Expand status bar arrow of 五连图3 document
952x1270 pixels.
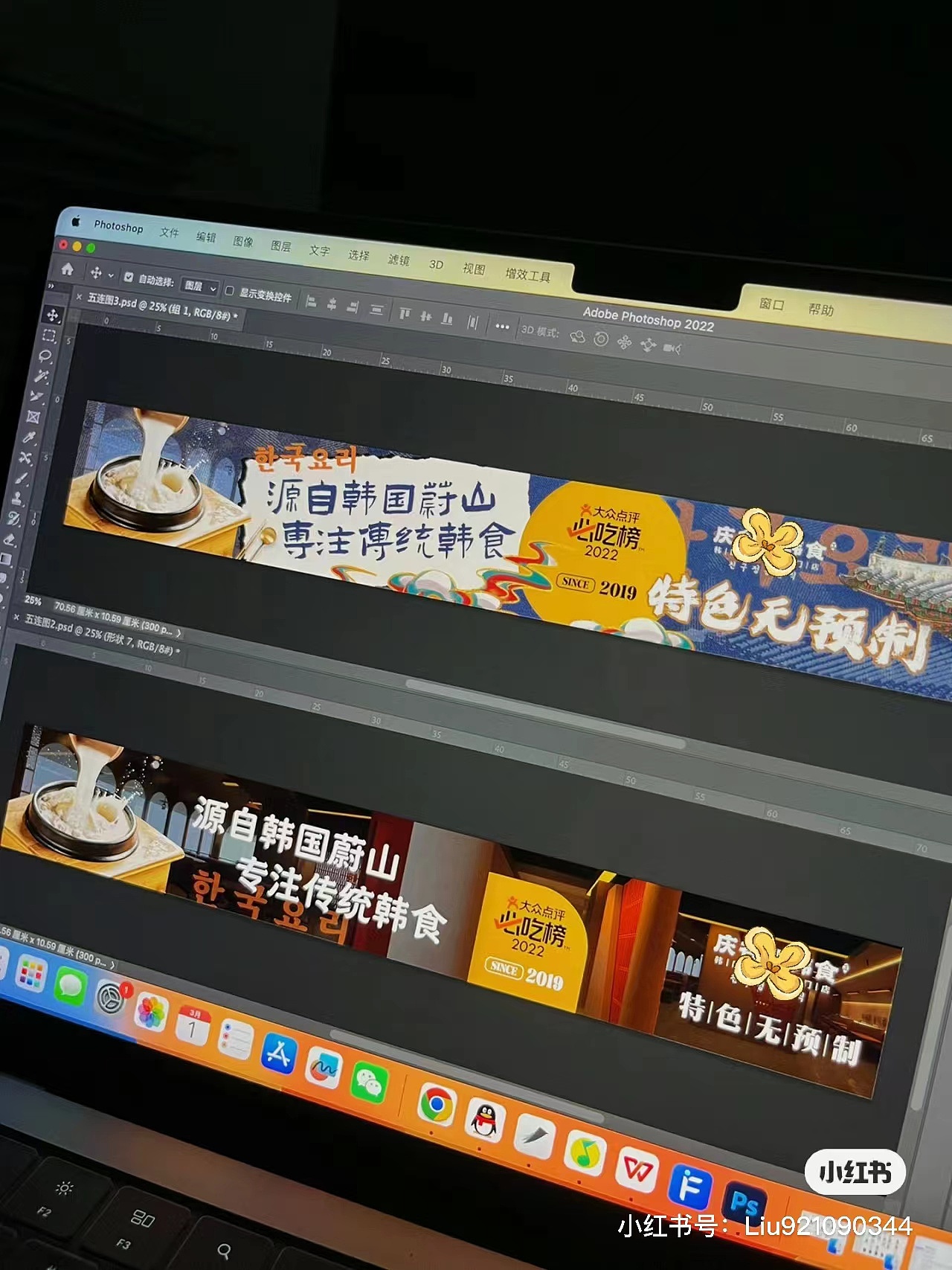[x=178, y=634]
